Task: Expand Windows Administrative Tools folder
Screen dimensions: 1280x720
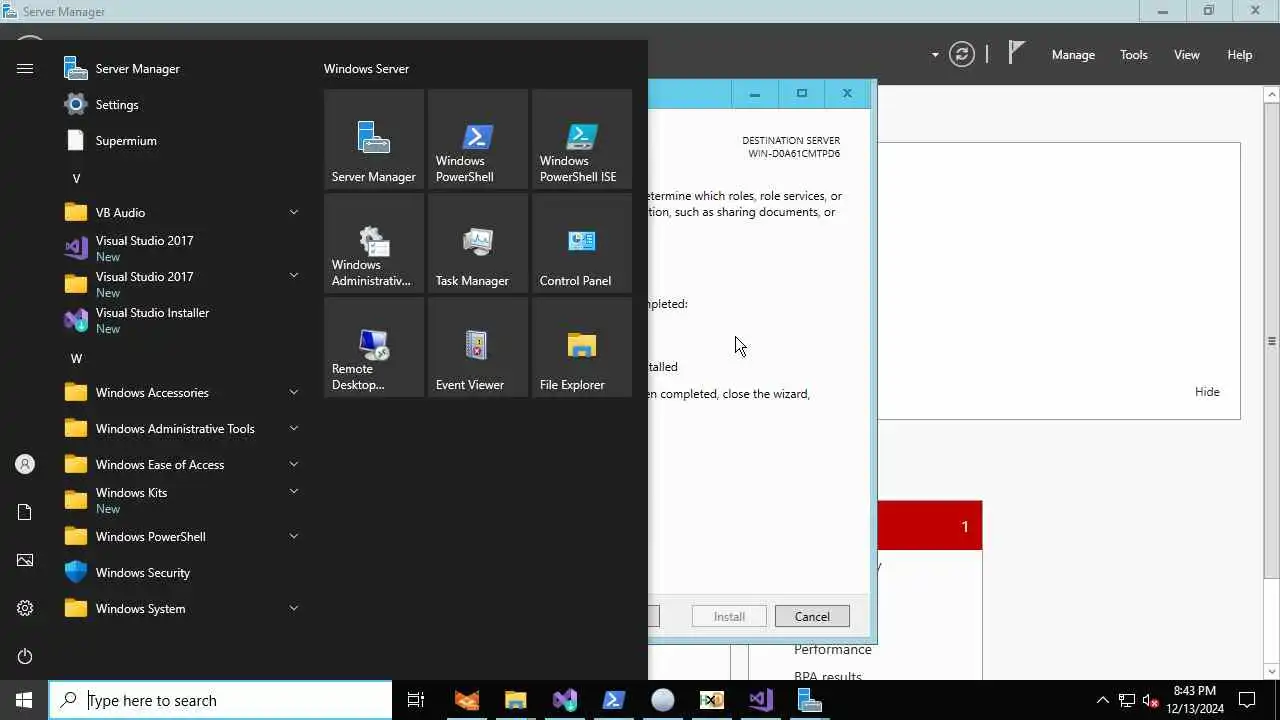Action: coord(183,429)
